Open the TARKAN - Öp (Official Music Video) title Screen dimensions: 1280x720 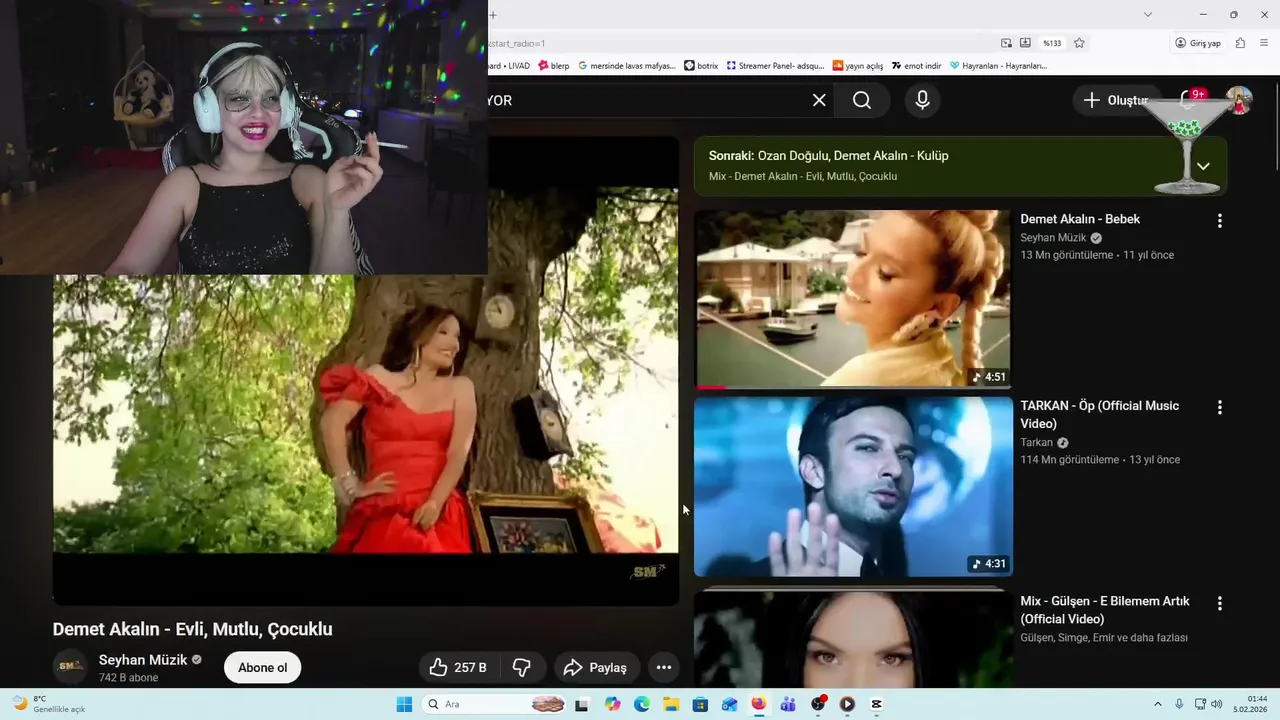1100,415
